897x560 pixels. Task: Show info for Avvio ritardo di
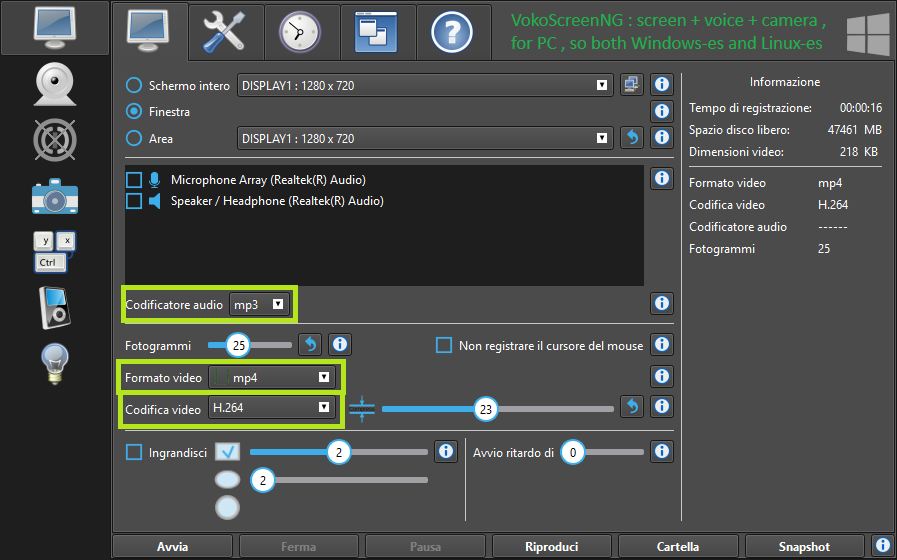pyautogui.click(x=662, y=452)
